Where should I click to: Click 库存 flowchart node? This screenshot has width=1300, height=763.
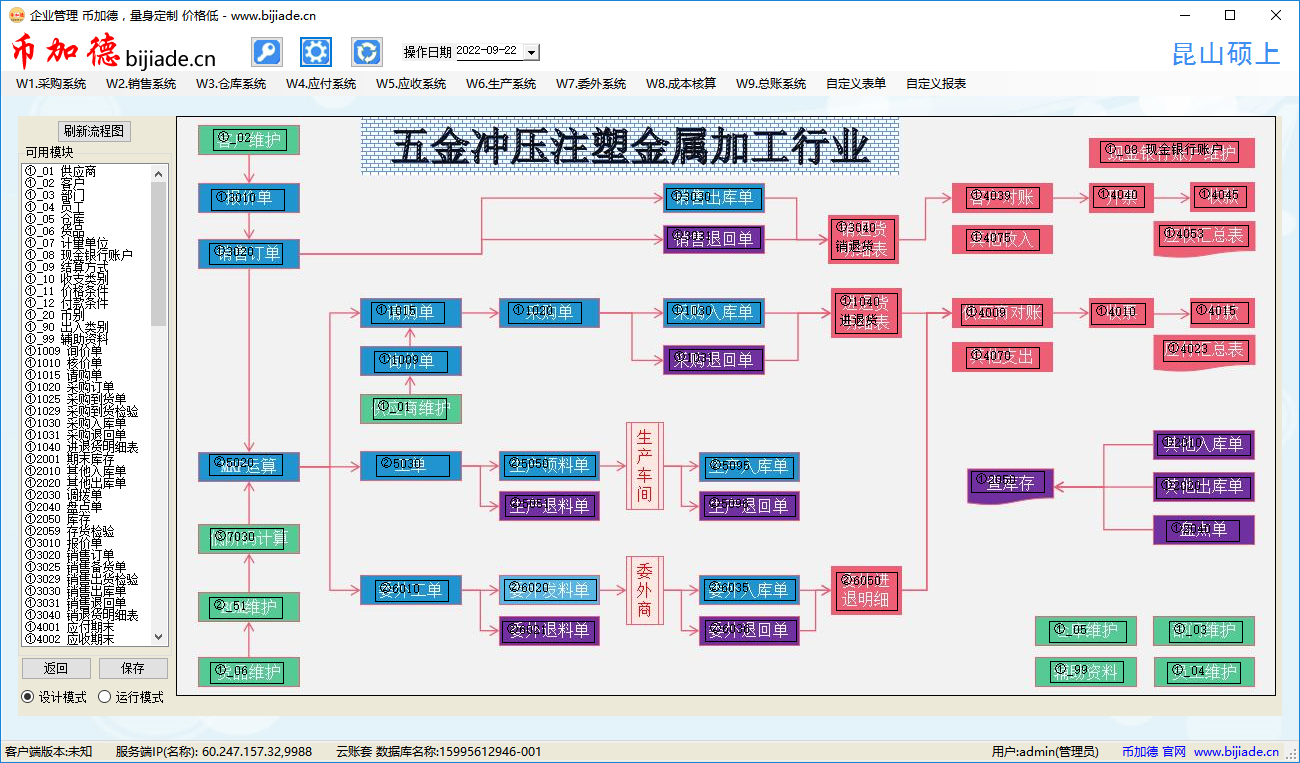pos(1011,485)
